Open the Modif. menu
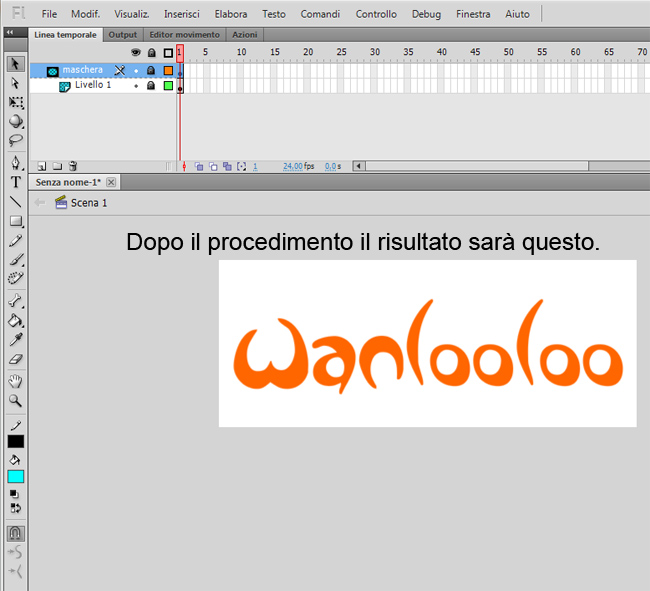 (x=85, y=14)
